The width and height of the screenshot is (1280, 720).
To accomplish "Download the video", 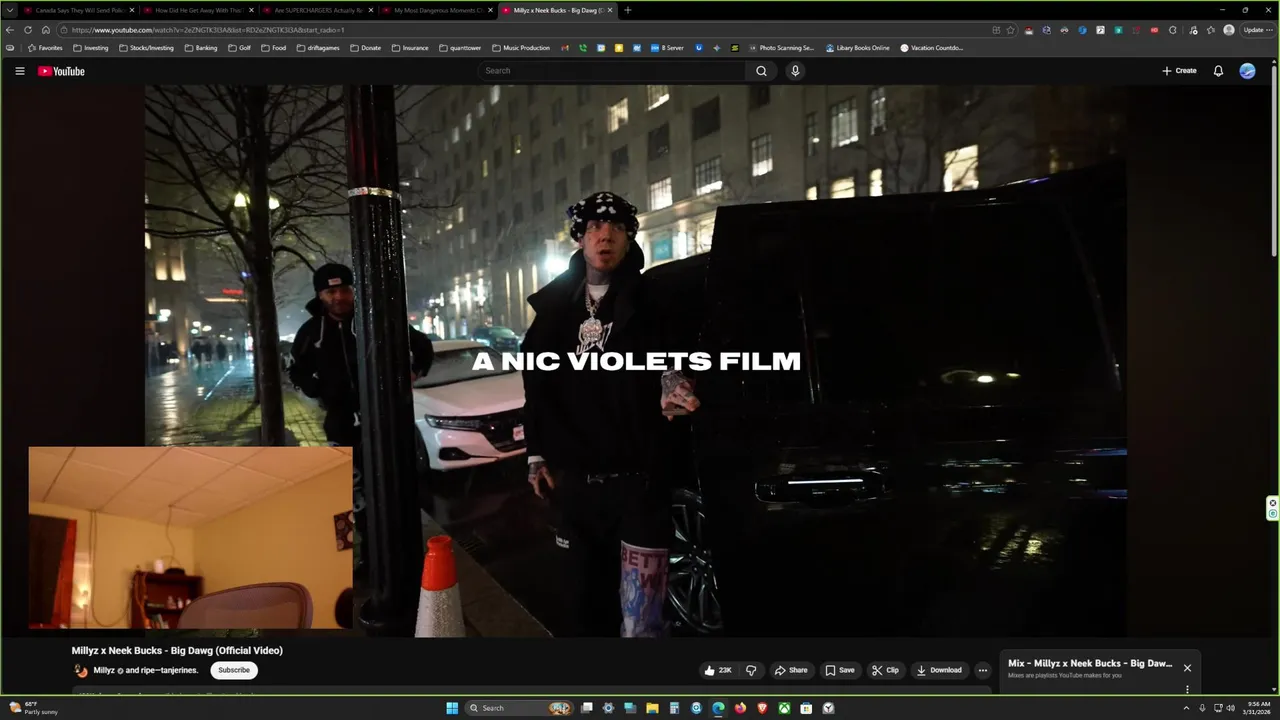I will [x=939, y=670].
